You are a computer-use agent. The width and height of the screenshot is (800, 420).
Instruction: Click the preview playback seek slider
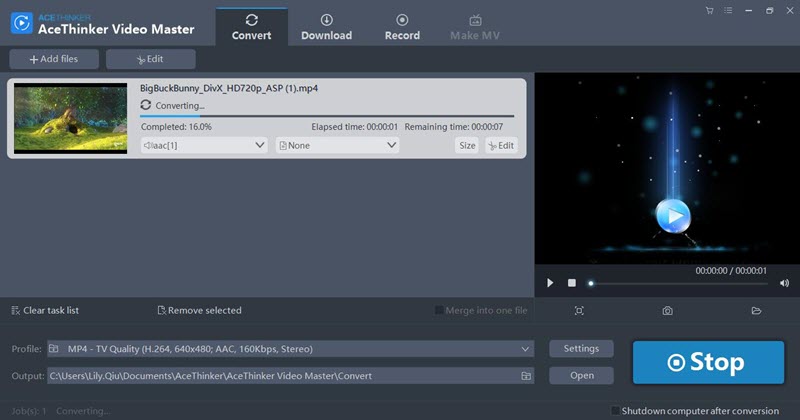[x=680, y=283]
